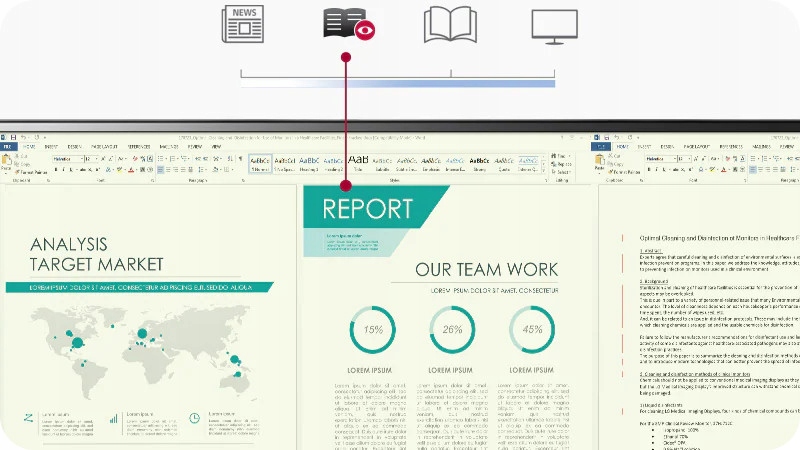
Task: Open font name dropdown in right Word window
Action: (x=674, y=159)
